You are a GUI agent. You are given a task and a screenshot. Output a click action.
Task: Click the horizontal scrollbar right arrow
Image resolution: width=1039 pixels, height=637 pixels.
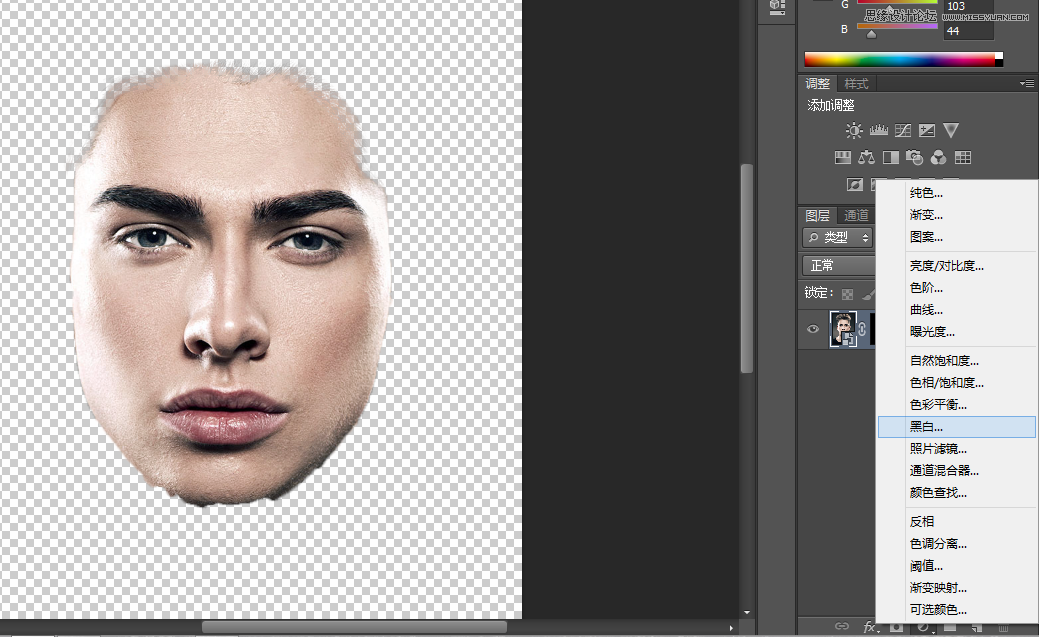731,628
